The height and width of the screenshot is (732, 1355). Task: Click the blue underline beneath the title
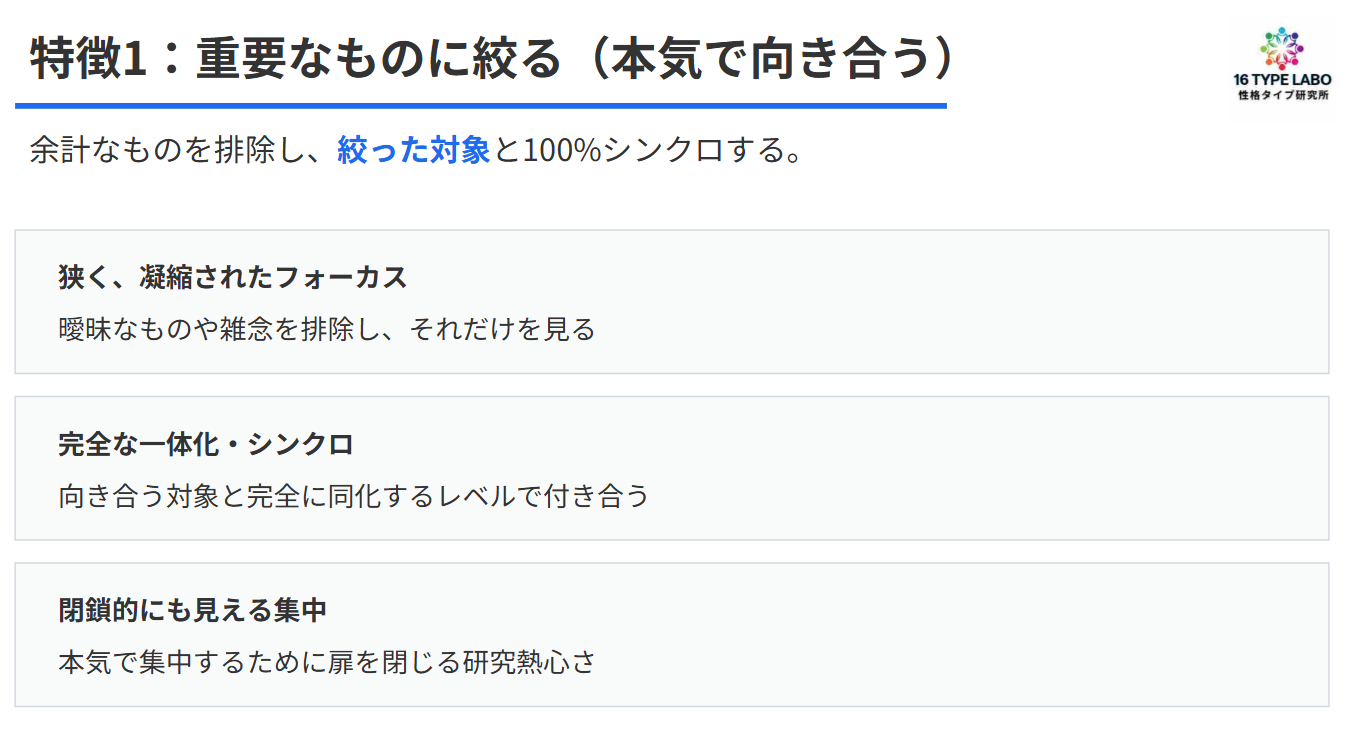tap(480, 105)
